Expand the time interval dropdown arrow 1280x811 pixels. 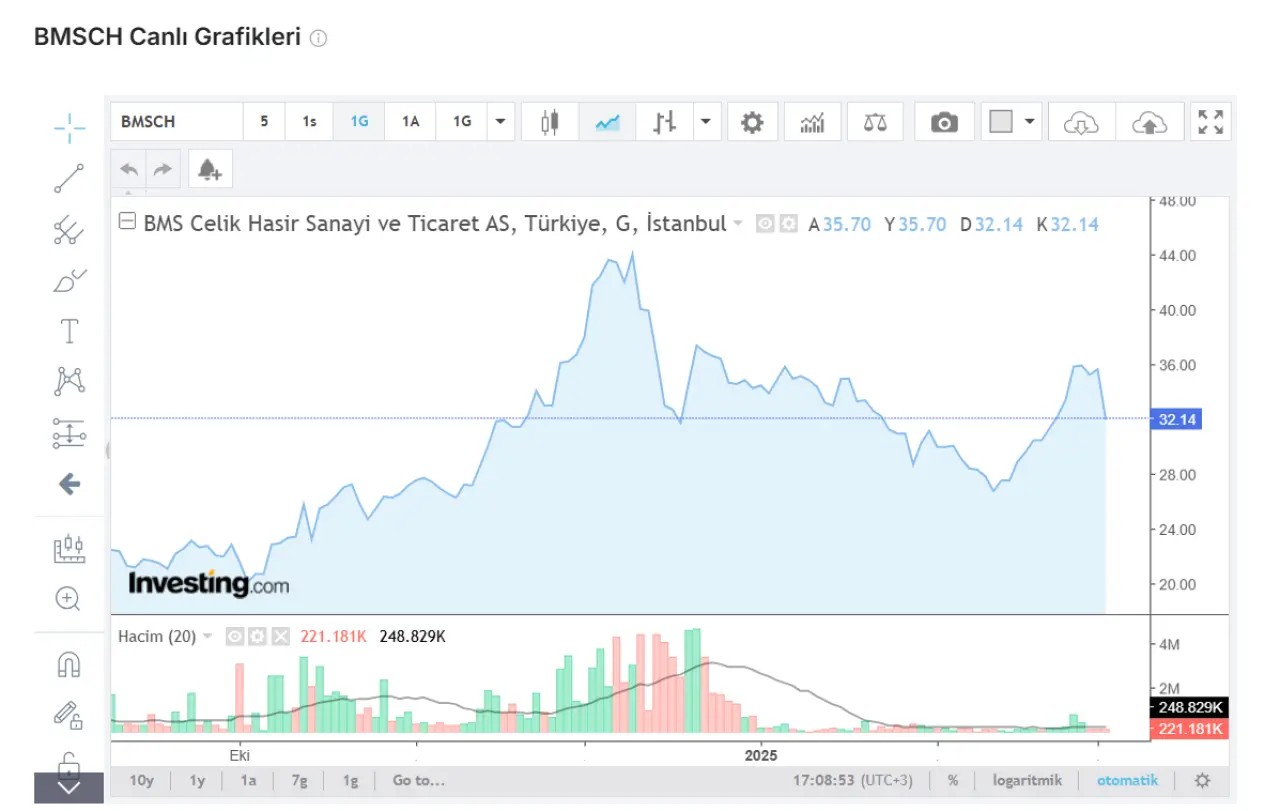pos(500,122)
